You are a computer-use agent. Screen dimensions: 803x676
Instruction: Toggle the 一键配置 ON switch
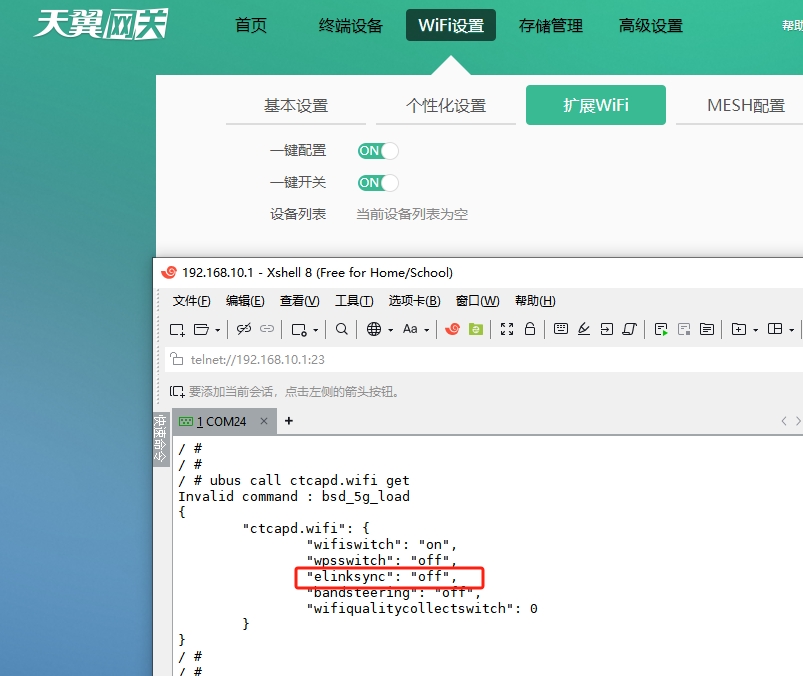tap(378, 151)
